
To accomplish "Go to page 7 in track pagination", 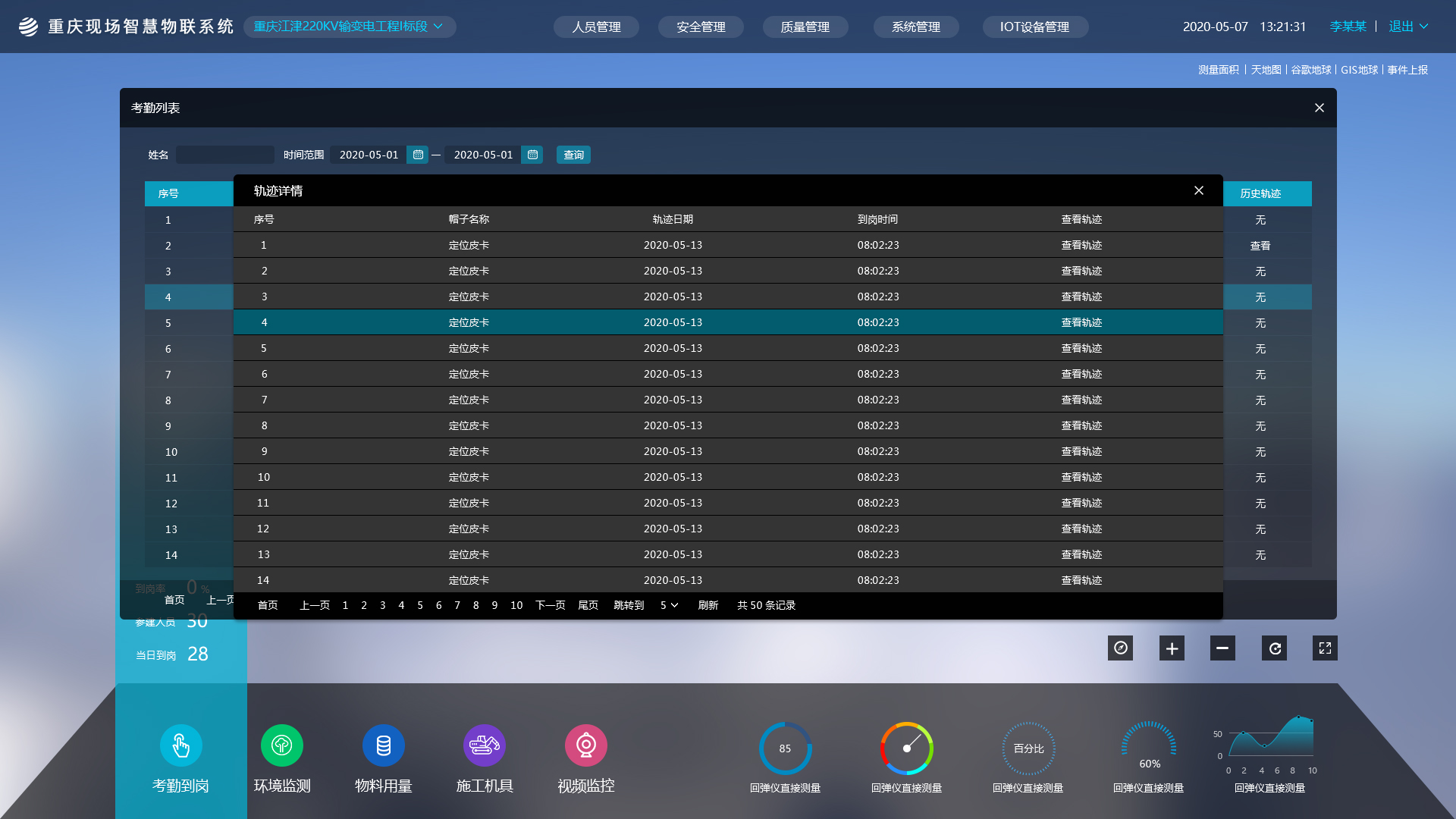I will point(457,605).
